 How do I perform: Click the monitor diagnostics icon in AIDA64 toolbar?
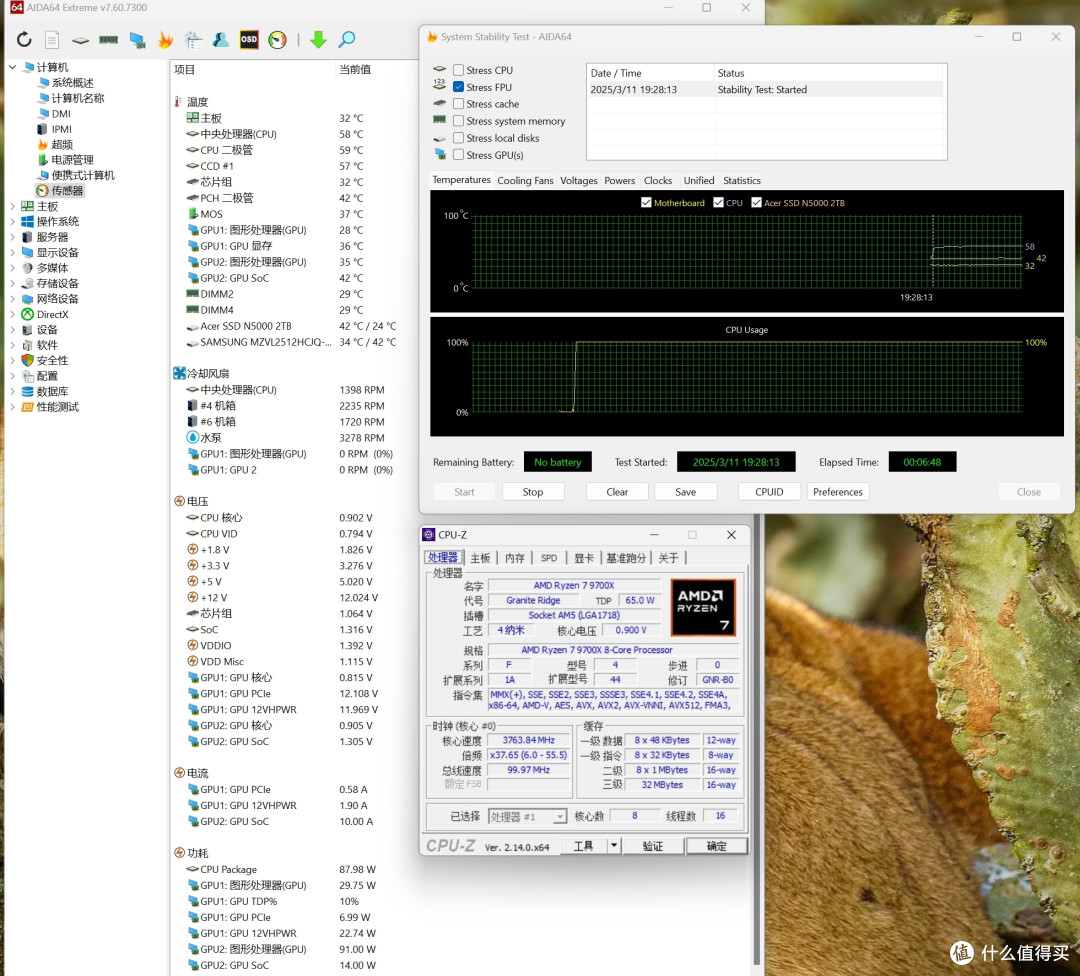137,40
